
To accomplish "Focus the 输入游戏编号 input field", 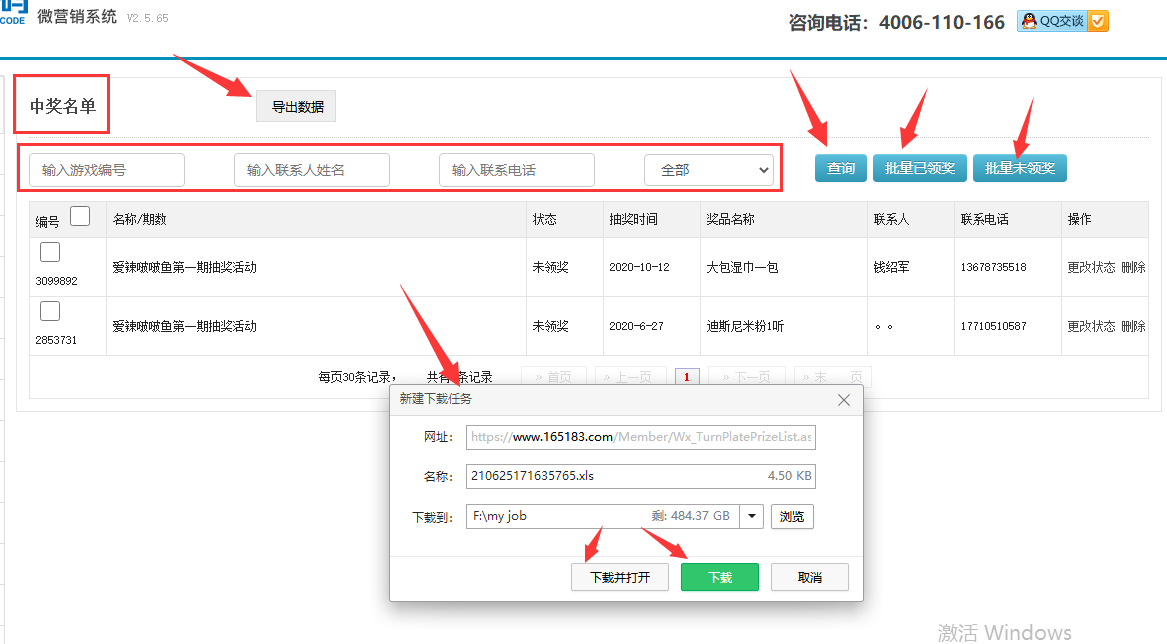I will [x=107, y=170].
